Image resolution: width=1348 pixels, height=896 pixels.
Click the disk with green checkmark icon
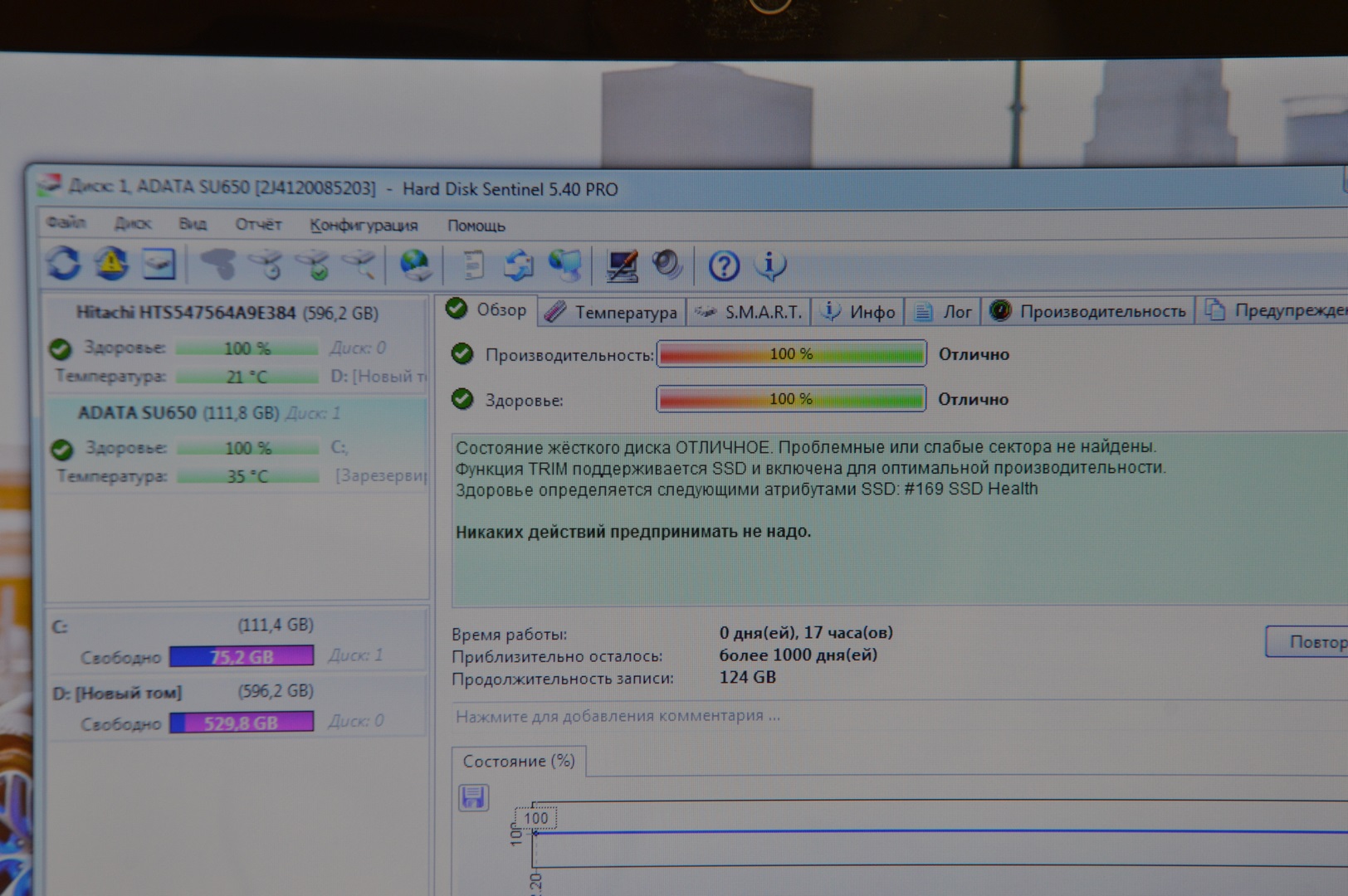314,265
